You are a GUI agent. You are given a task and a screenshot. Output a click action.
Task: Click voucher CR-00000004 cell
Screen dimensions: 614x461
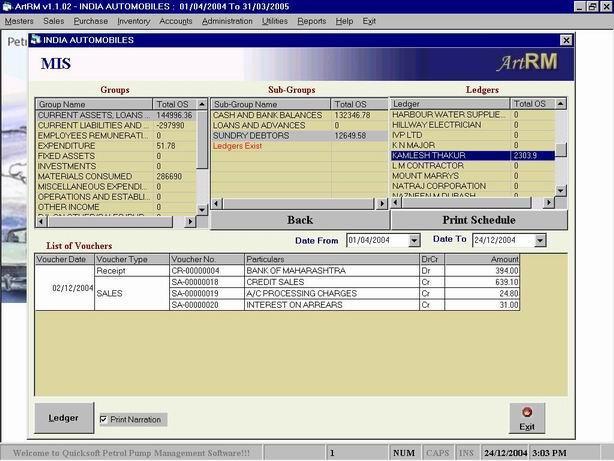(207, 271)
